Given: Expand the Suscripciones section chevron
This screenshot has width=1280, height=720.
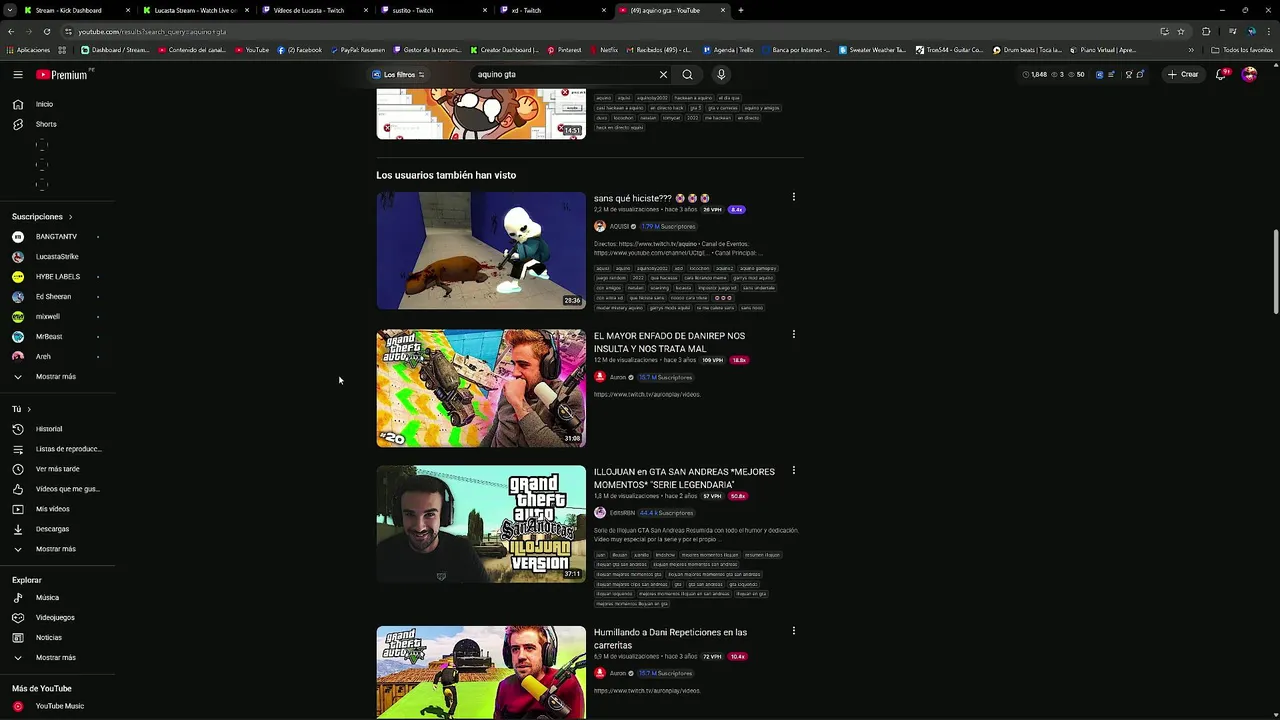Looking at the screenshot, I should click(x=70, y=217).
